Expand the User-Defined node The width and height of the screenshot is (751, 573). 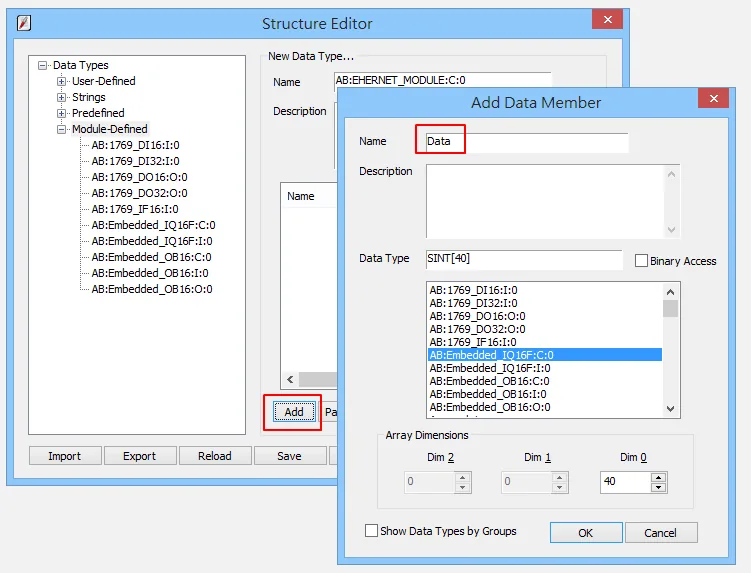point(61,81)
